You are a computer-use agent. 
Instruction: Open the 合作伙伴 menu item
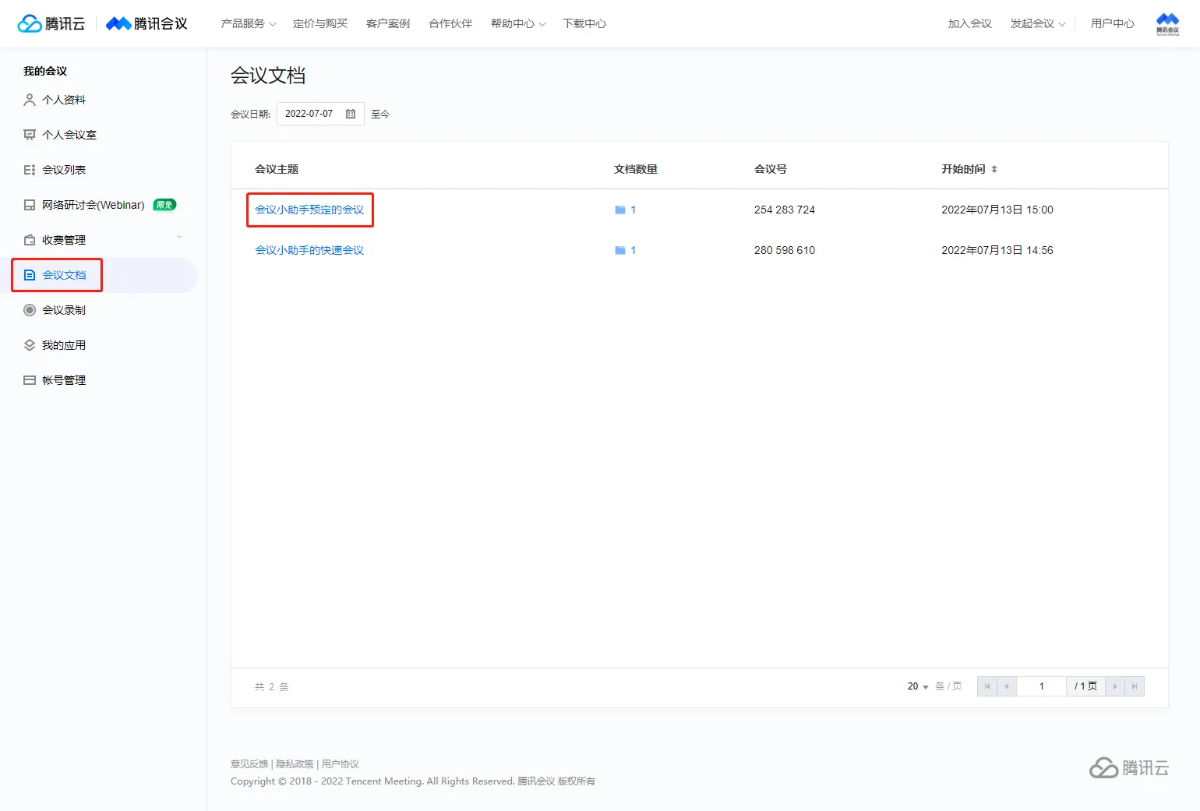click(x=450, y=23)
